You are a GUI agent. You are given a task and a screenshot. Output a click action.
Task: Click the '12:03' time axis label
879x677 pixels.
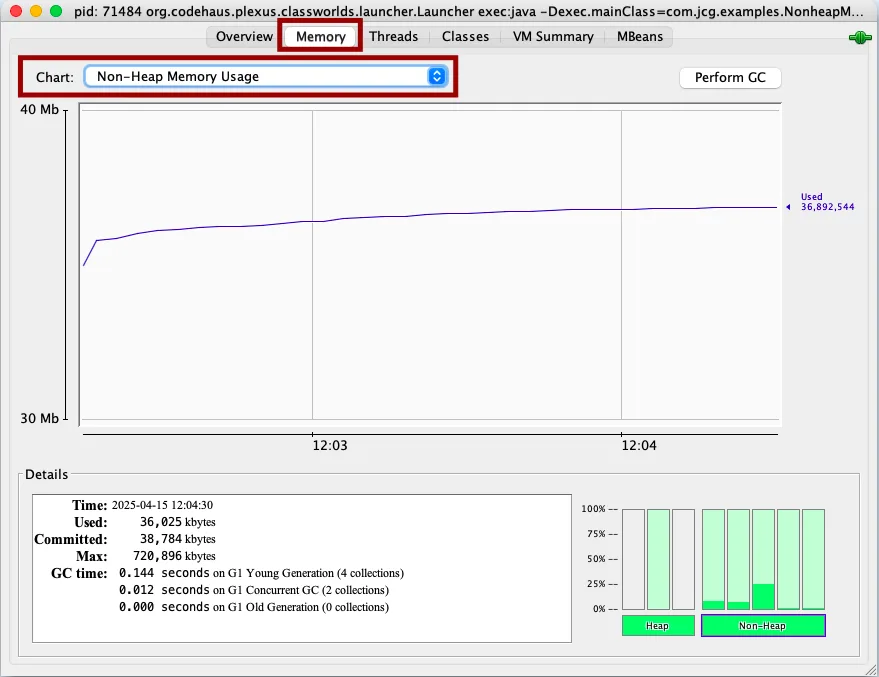point(330,446)
